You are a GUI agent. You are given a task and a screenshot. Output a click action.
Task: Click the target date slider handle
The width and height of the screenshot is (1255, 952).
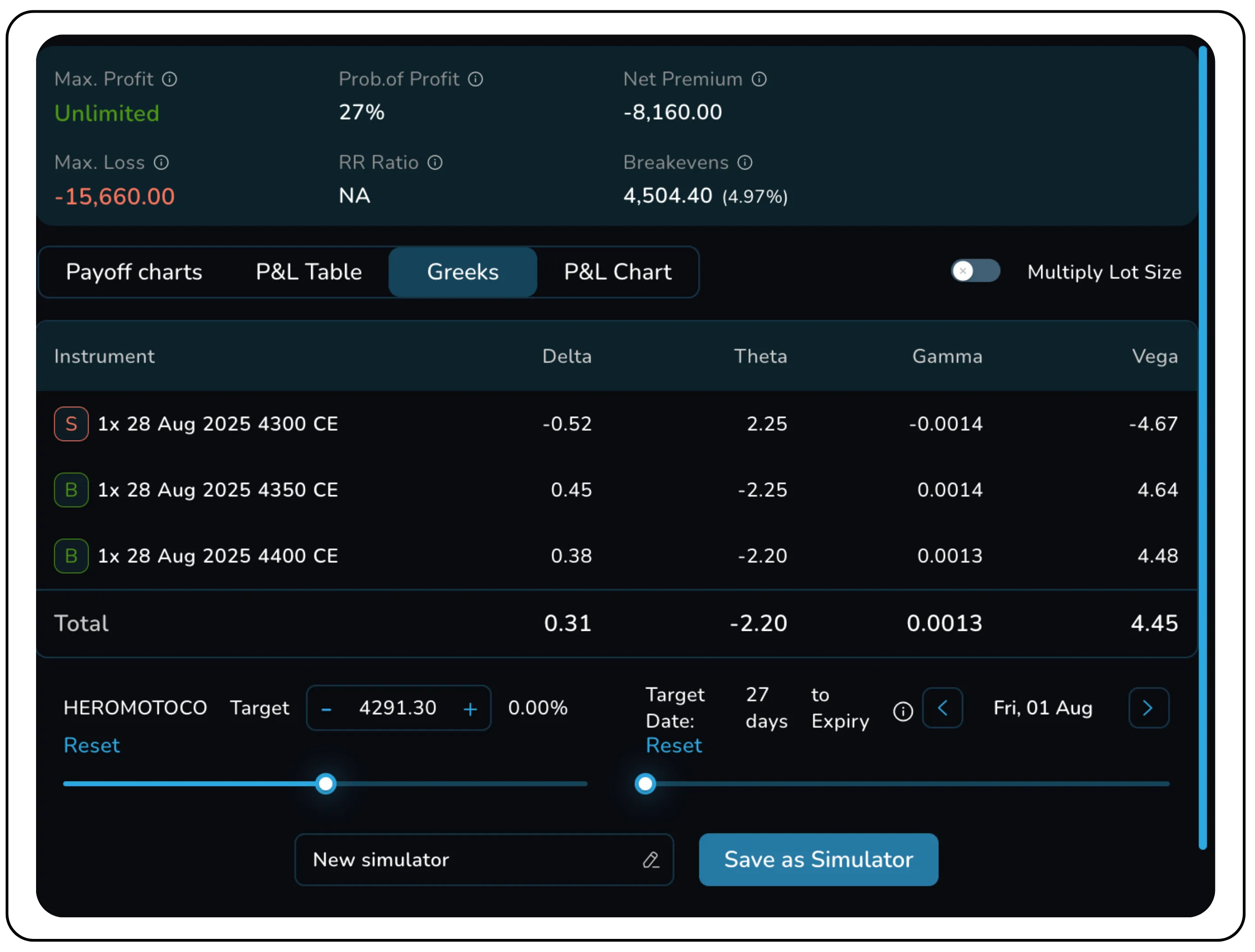(x=645, y=783)
